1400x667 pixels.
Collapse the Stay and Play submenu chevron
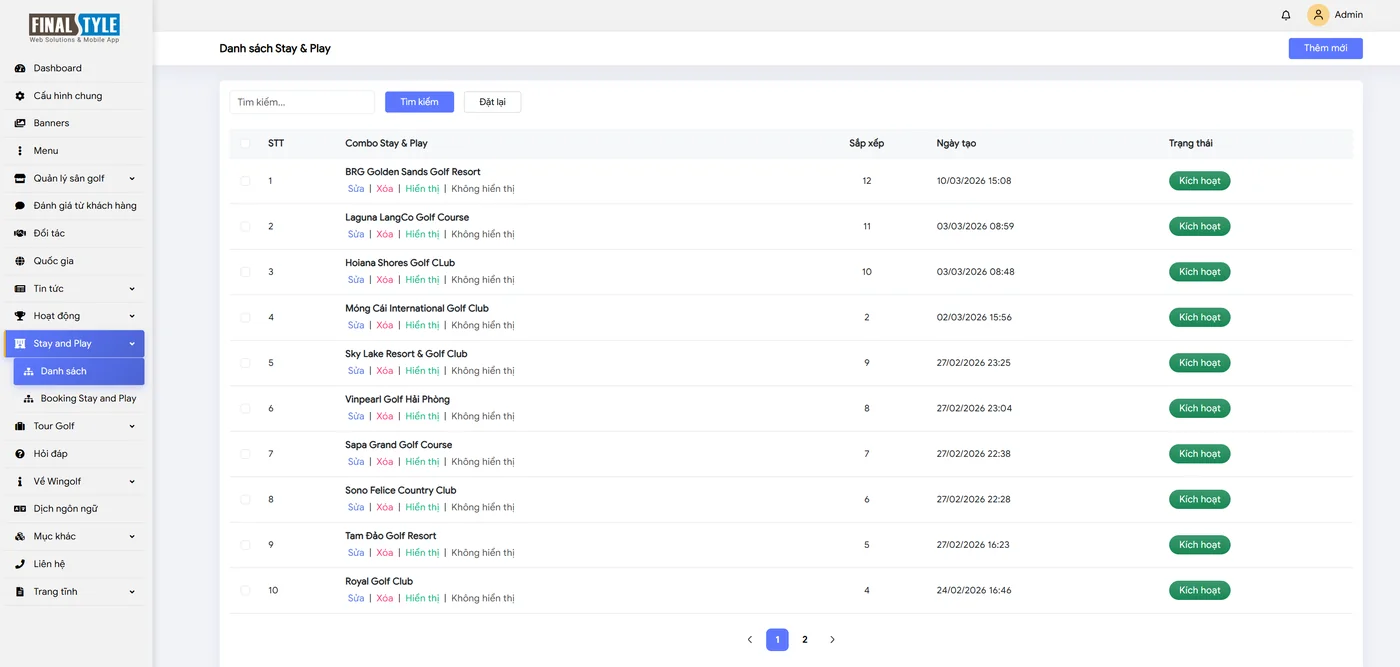tap(132, 344)
